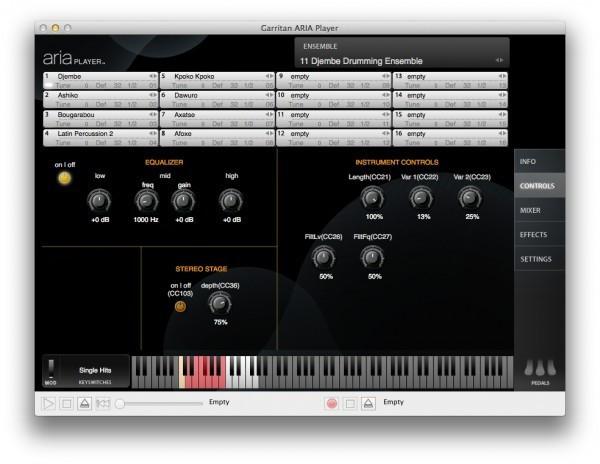Click the Length(CC21) knob
The image size is (600, 464).
click(x=372, y=198)
